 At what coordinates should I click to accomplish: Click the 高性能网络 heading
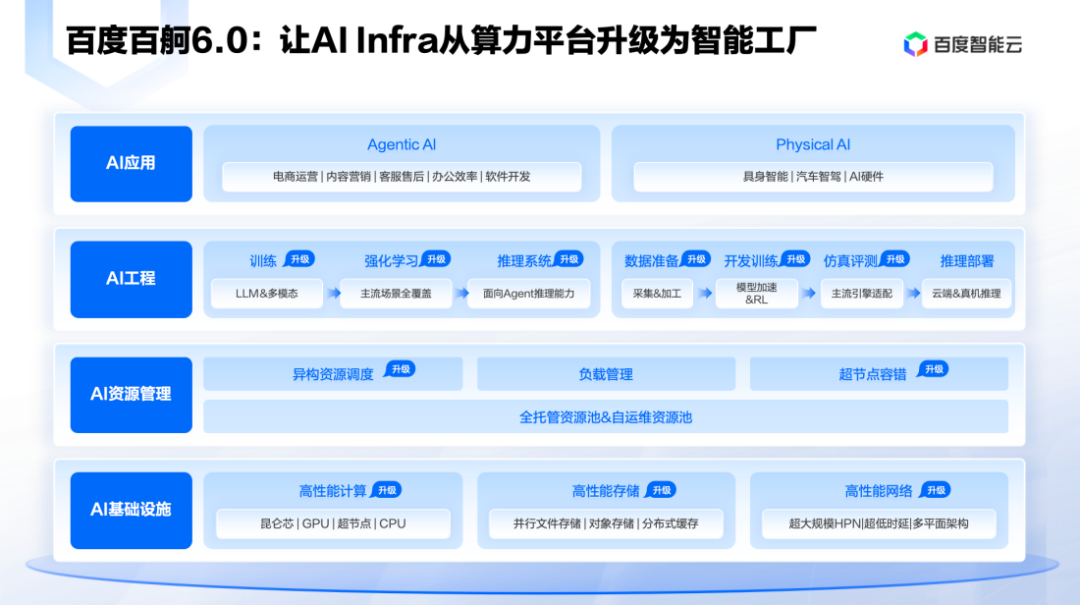[879, 491]
